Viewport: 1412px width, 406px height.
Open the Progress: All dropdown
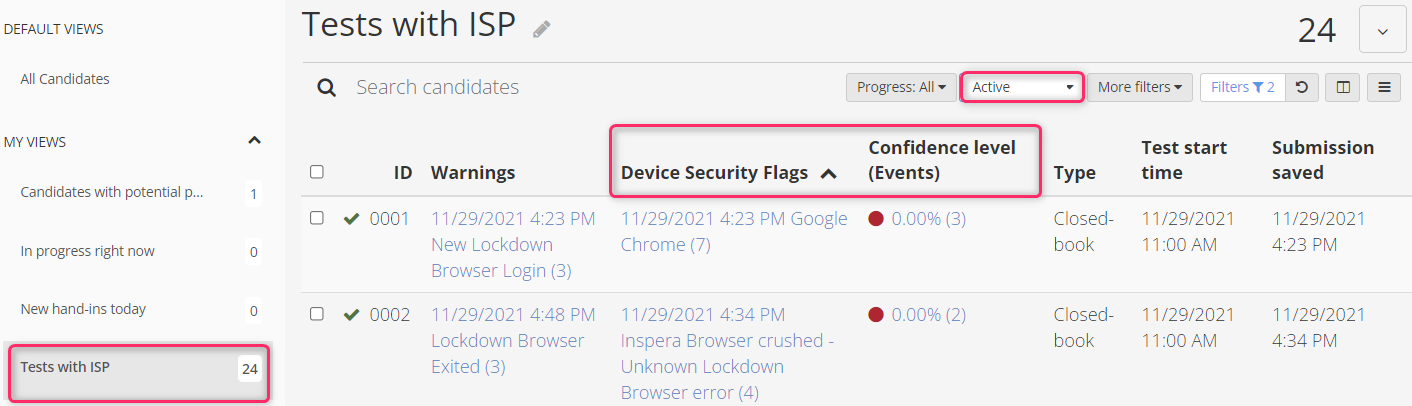(901, 87)
